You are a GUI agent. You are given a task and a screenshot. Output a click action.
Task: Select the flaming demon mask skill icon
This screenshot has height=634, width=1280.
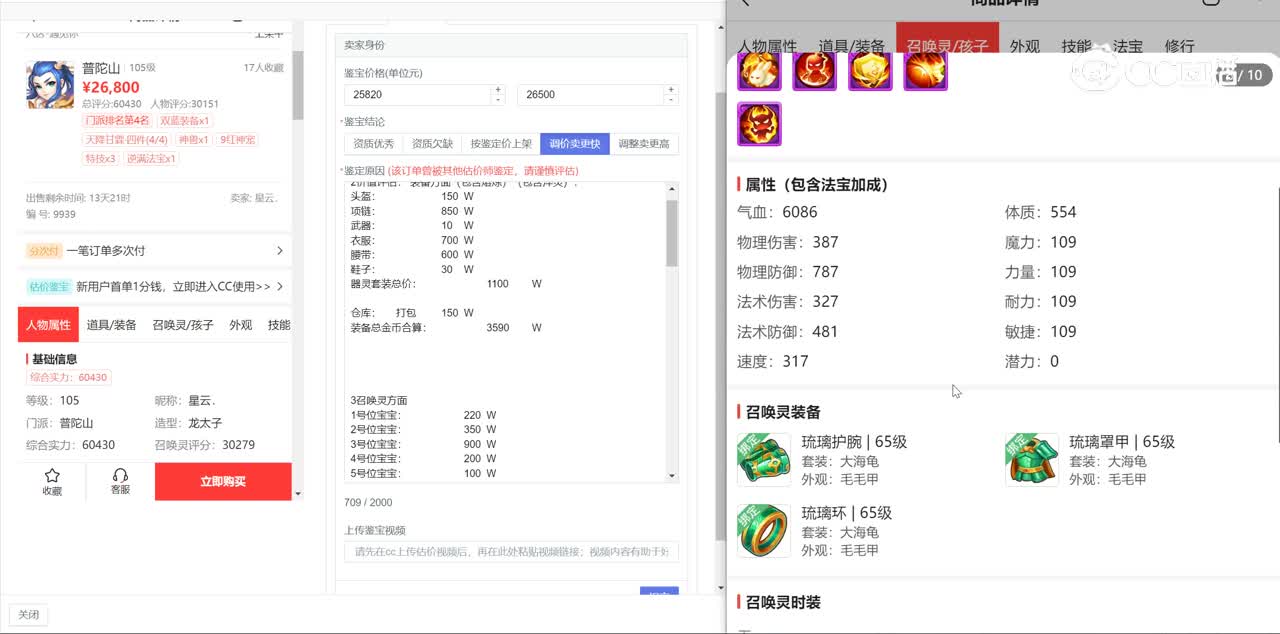click(759, 125)
